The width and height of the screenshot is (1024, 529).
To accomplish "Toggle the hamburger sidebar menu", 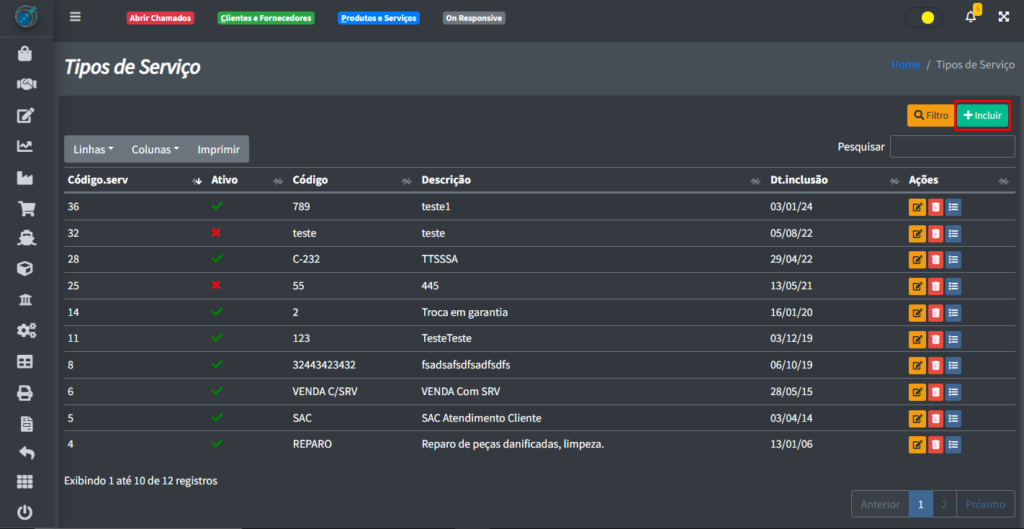I will pos(76,17).
